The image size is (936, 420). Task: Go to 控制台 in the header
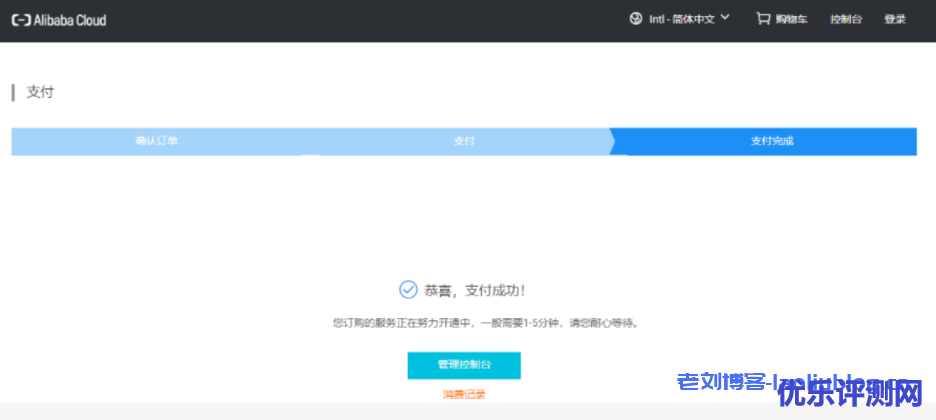tap(846, 19)
